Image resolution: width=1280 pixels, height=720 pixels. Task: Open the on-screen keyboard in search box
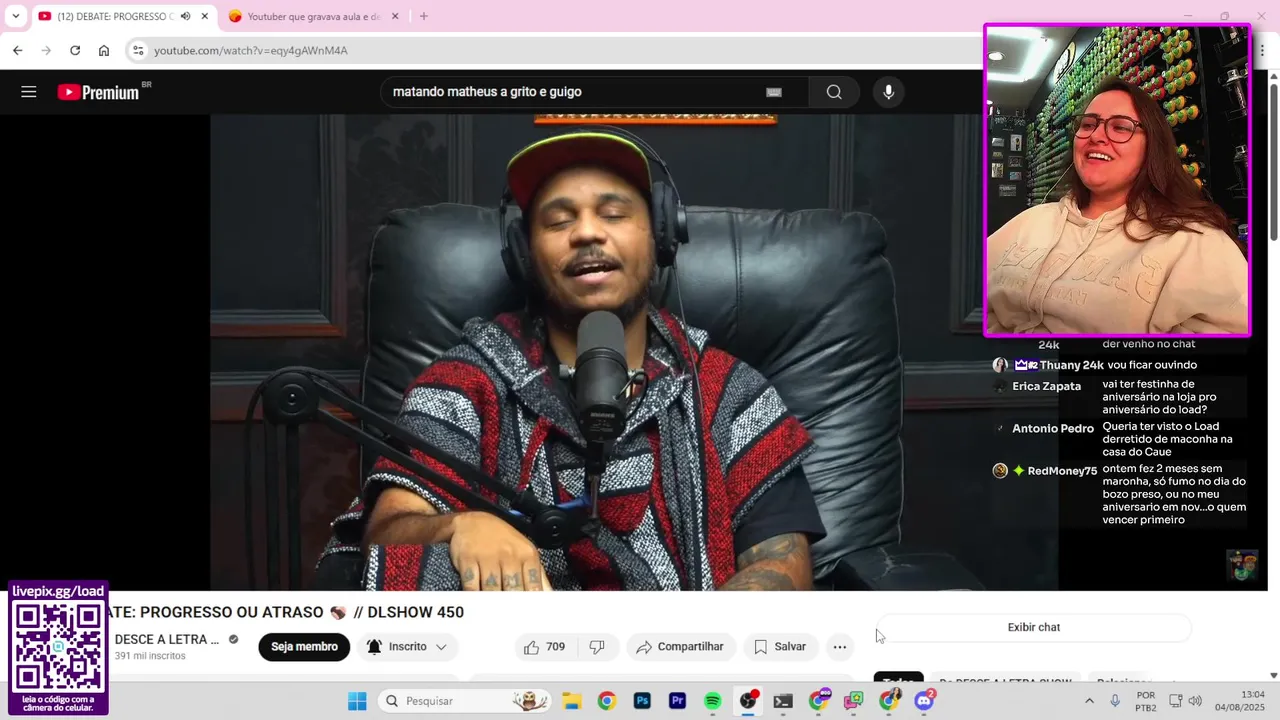[x=774, y=92]
